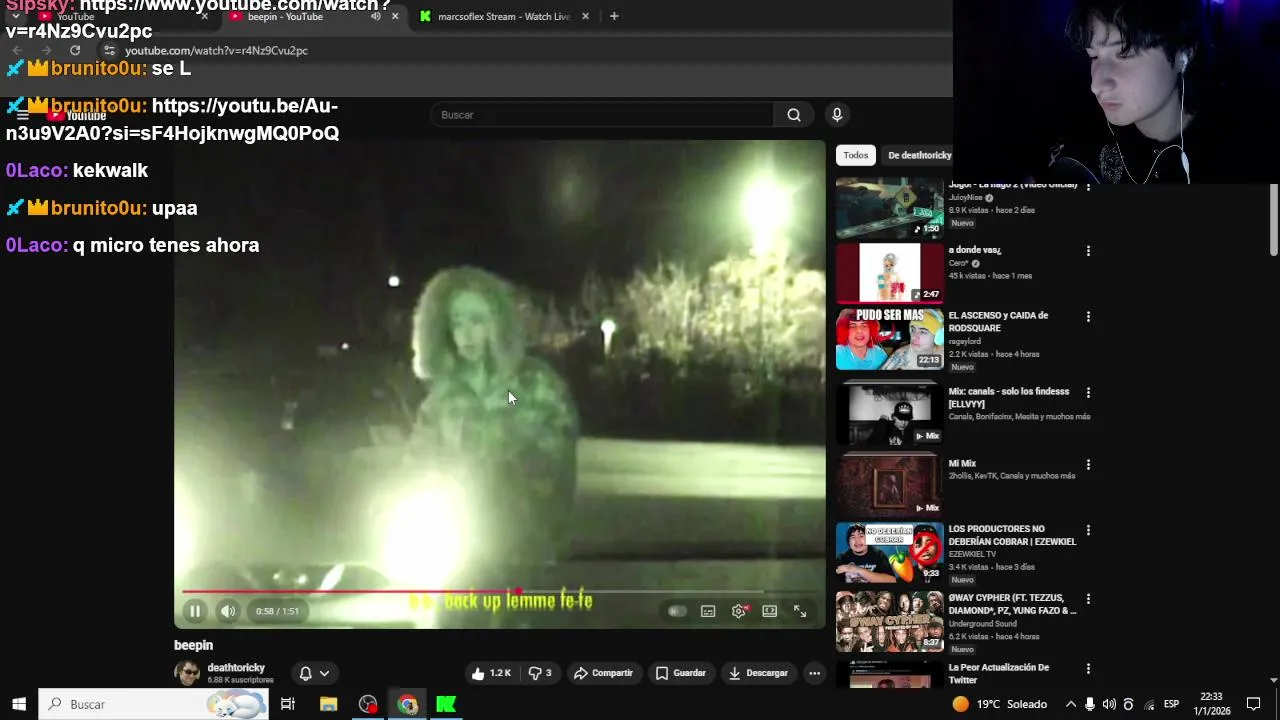Open the OBS-style round taskbar icon
Viewport: 1280px width, 720px height.
(x=368, y=704)
